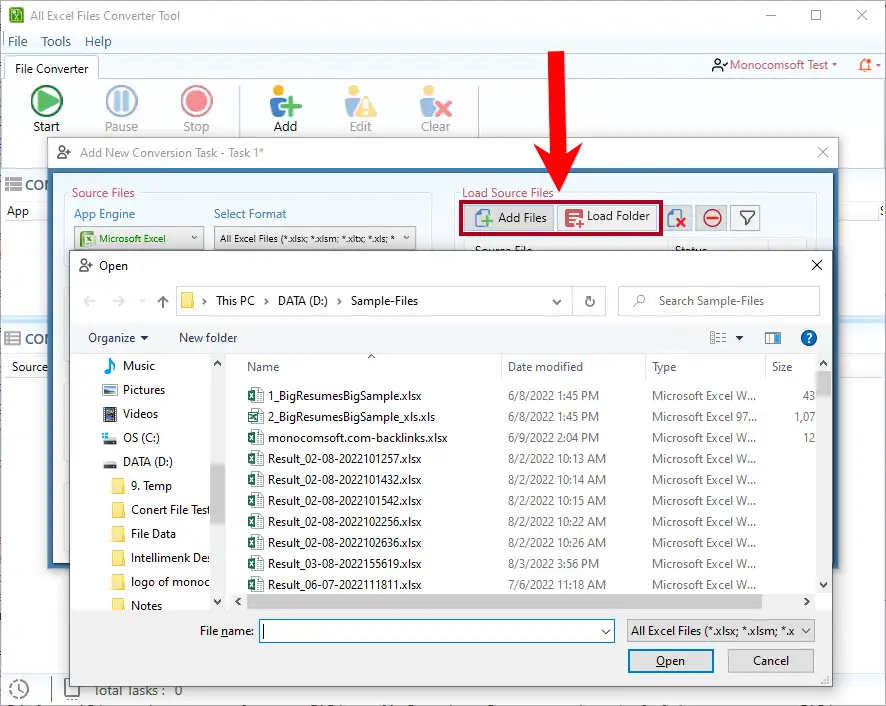
Task: Click the change view icon
Action: tap(718, 338)
